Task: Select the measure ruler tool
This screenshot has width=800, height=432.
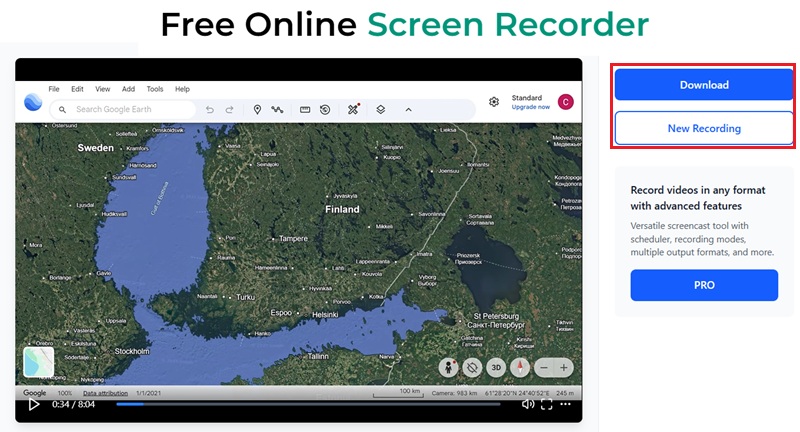Action: (305, 110)
